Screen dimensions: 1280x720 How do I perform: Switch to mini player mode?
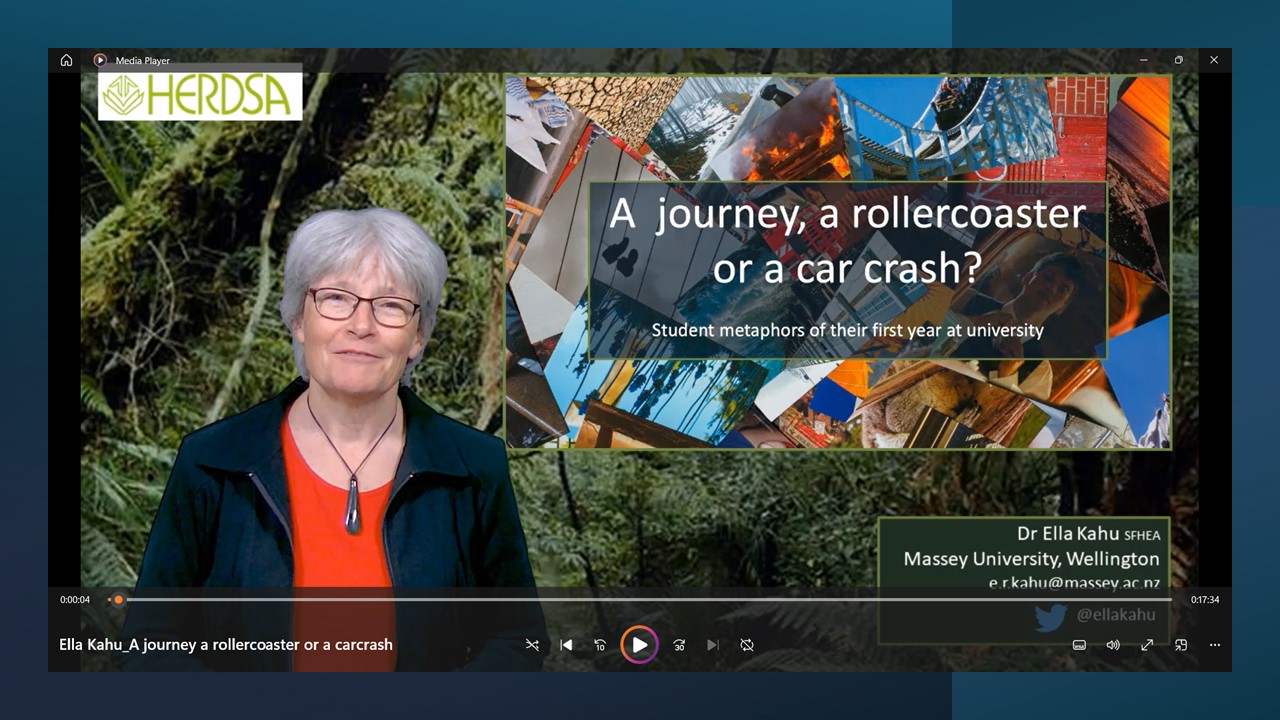point(1180,645)
